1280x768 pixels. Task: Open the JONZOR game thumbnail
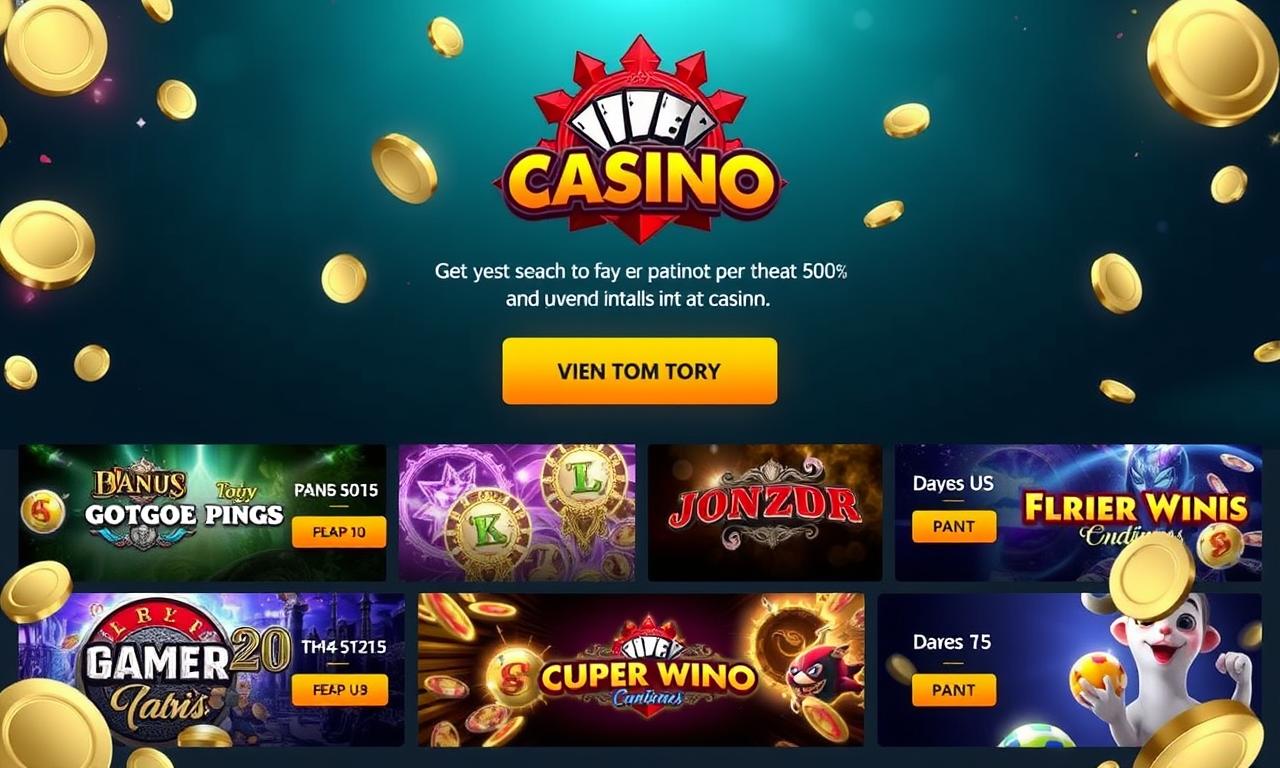coord(765,513)
